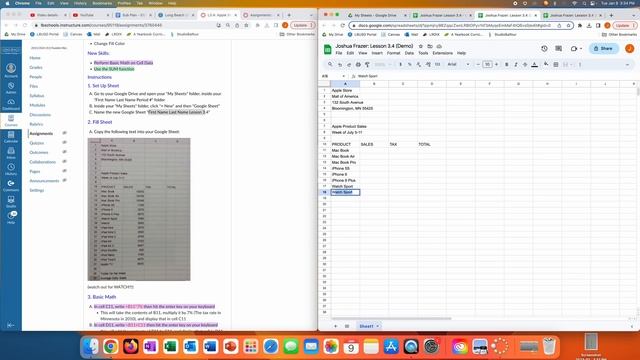
Task: Open the cell borders tool
Action: 556,64
